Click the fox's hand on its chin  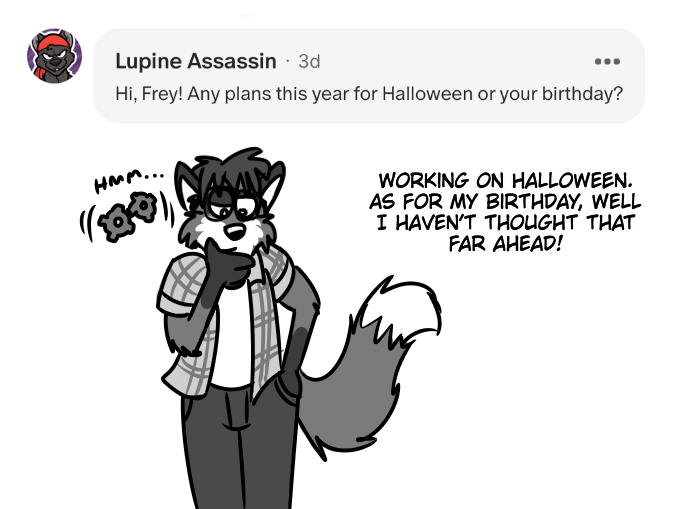point(227,265)
